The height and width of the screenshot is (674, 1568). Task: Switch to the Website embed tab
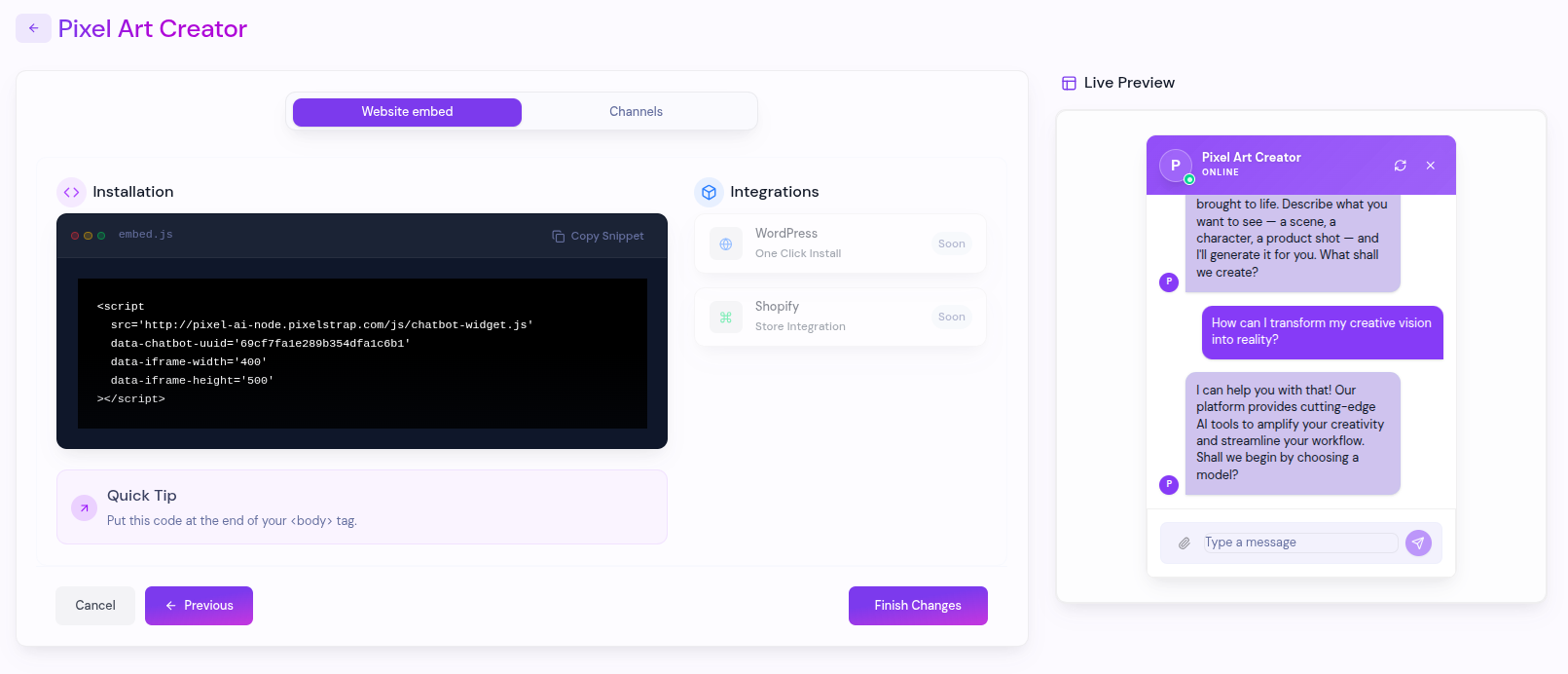tap(407, 112)
